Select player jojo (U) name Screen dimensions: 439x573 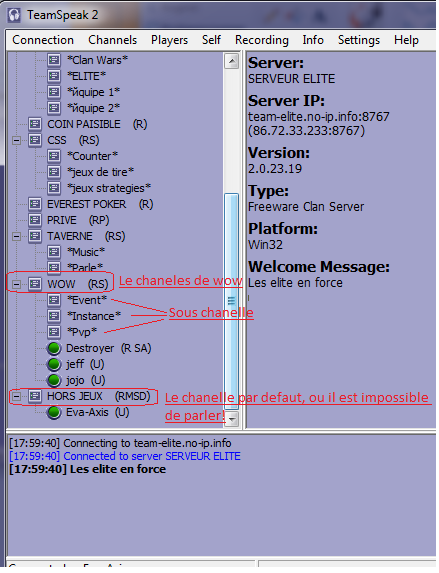[86, 380]
